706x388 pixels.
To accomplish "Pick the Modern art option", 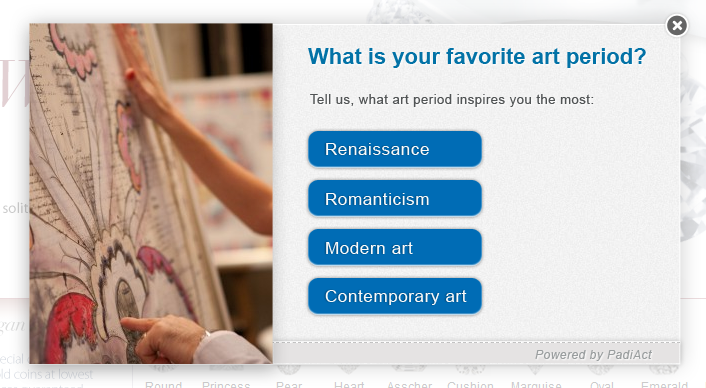I will tap(395, 248).
